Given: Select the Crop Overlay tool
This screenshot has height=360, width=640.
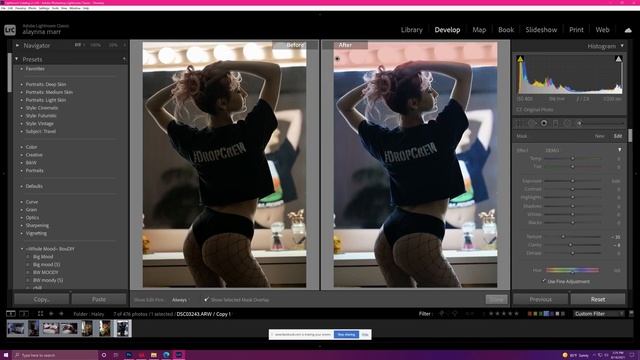Looking at the screenshot, I should (x=520, y=123).
